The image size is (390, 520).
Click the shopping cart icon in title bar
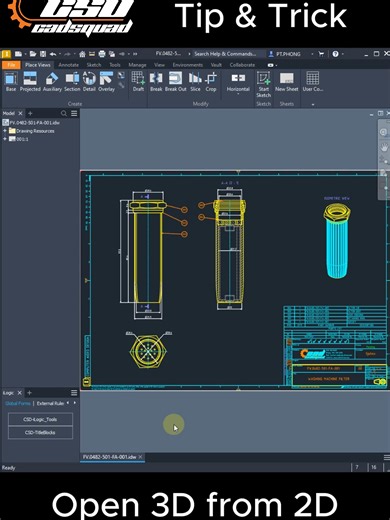(x=321, y=54)
